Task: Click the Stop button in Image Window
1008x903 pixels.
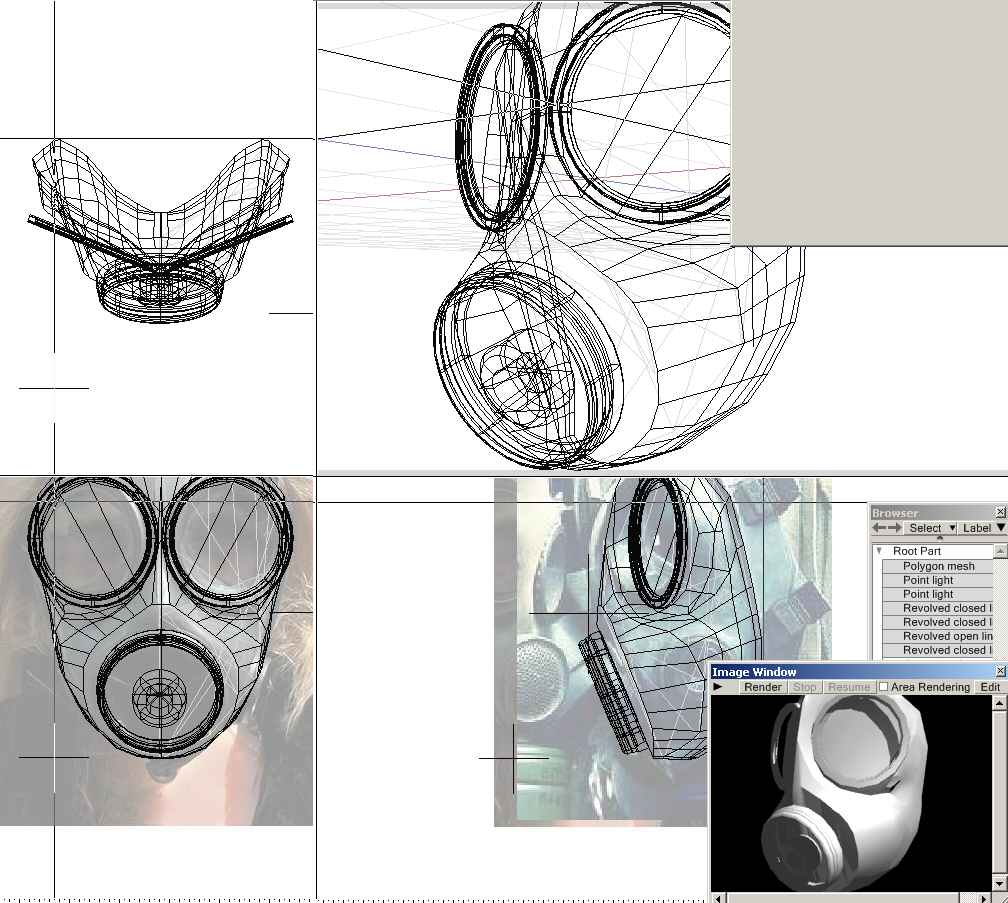Action: coord(804,687)
